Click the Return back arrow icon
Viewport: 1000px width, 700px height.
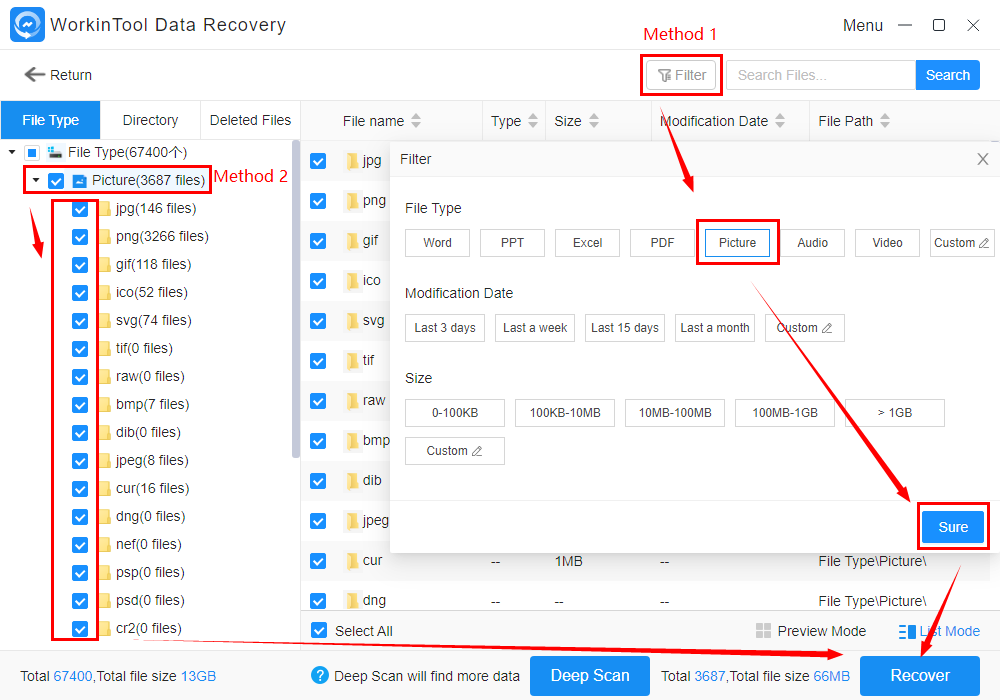point(34,75)
